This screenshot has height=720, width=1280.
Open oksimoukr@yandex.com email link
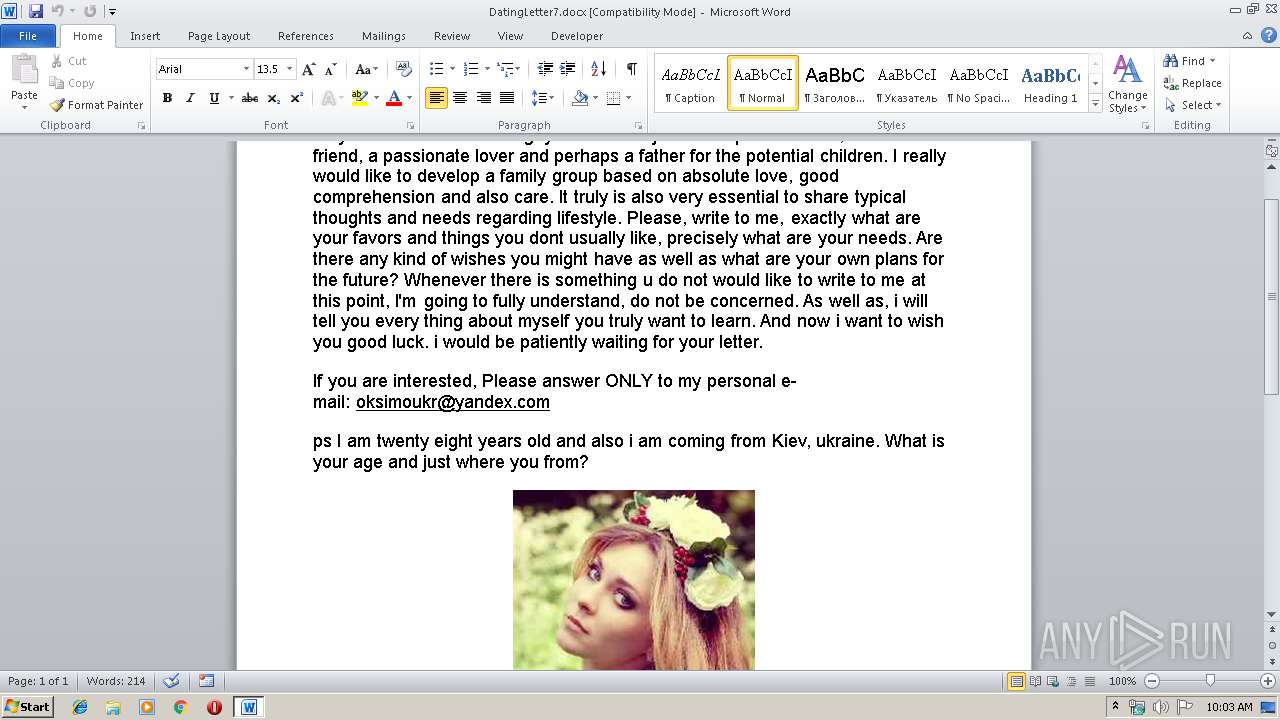point(453,402)
